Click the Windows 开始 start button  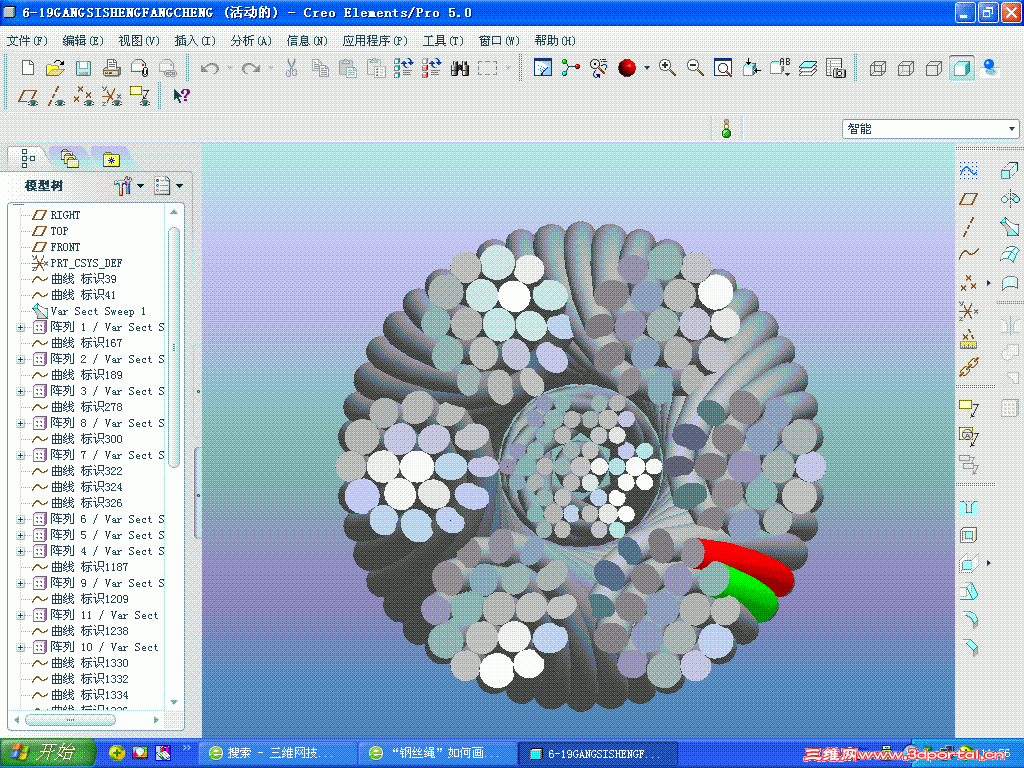pos(48,753)
